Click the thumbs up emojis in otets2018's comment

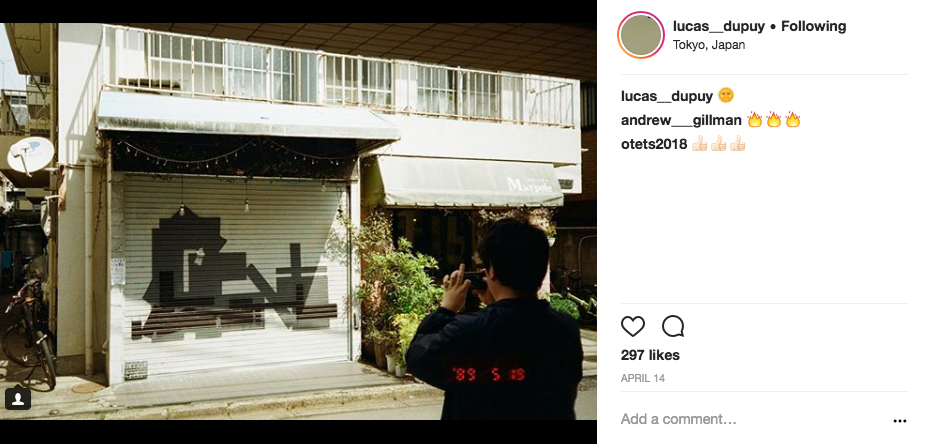(718, 144)
